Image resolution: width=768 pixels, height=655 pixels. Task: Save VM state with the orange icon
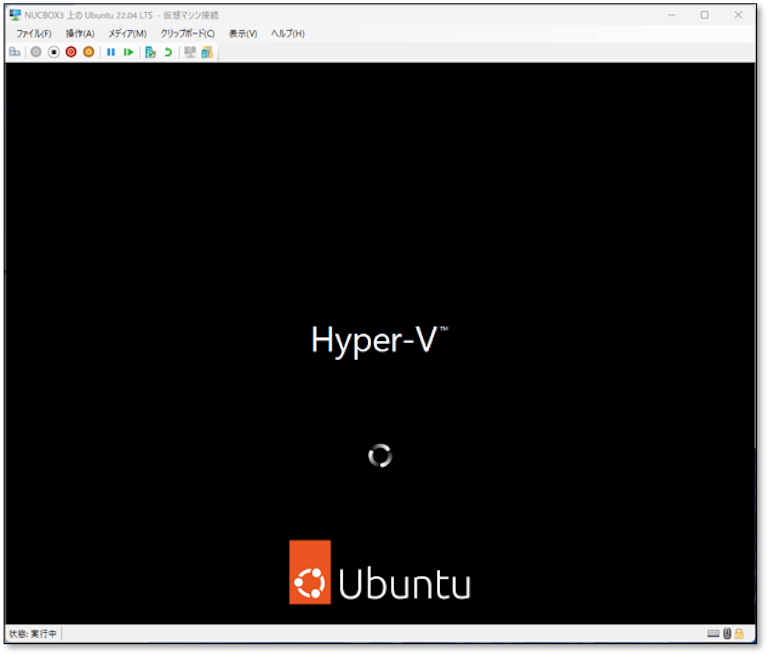point(89,52)
